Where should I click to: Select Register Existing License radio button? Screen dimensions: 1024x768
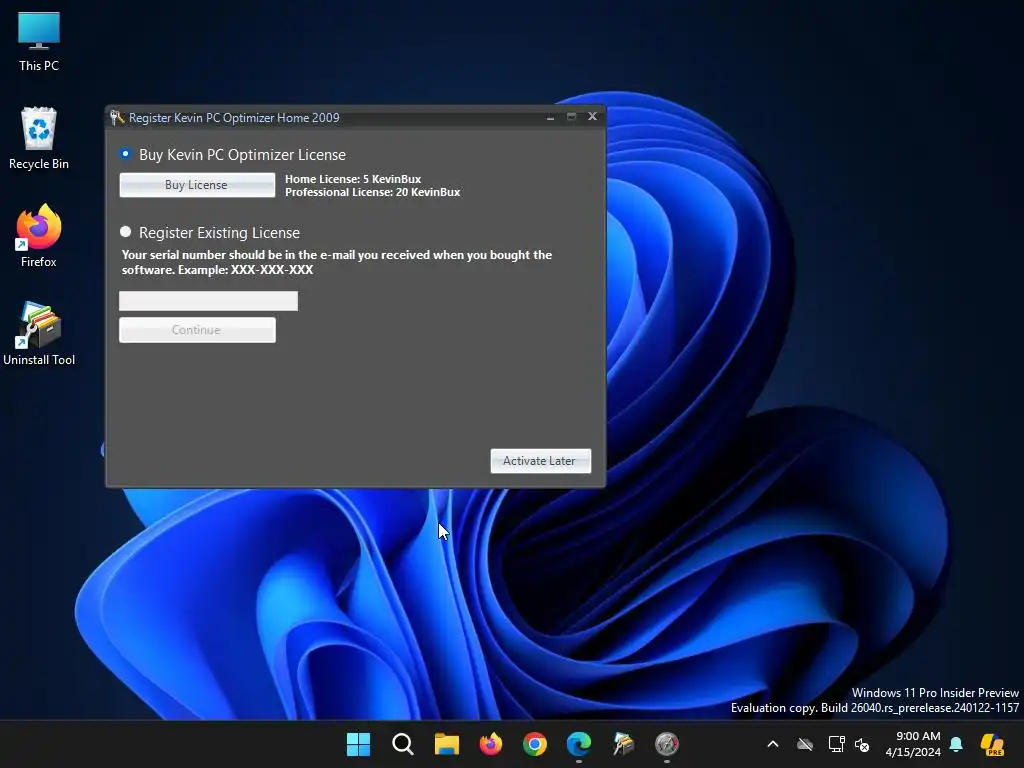coord(125,232)
